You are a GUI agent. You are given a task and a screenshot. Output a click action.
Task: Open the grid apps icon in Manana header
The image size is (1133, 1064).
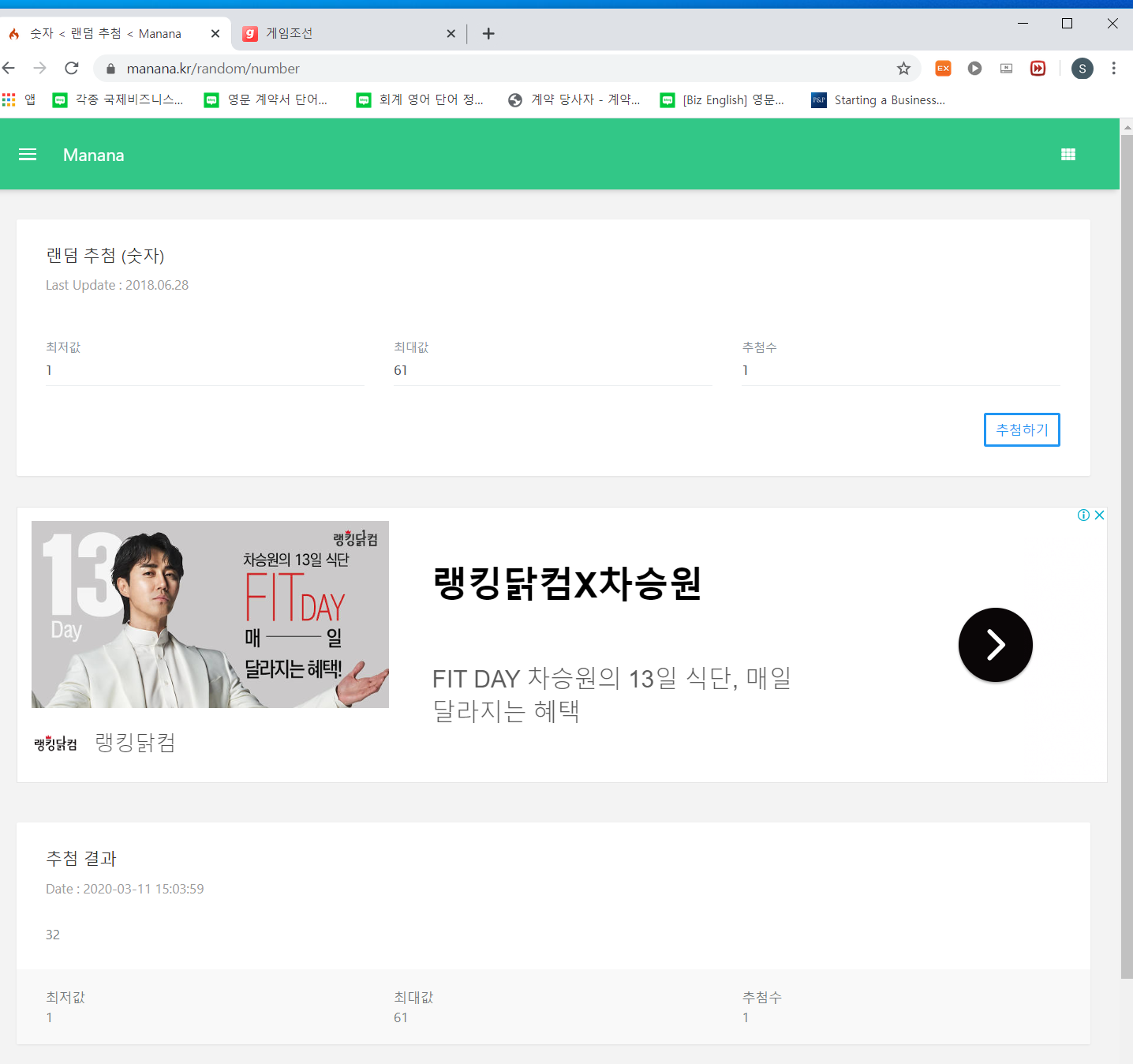(x=1068, y=155)
